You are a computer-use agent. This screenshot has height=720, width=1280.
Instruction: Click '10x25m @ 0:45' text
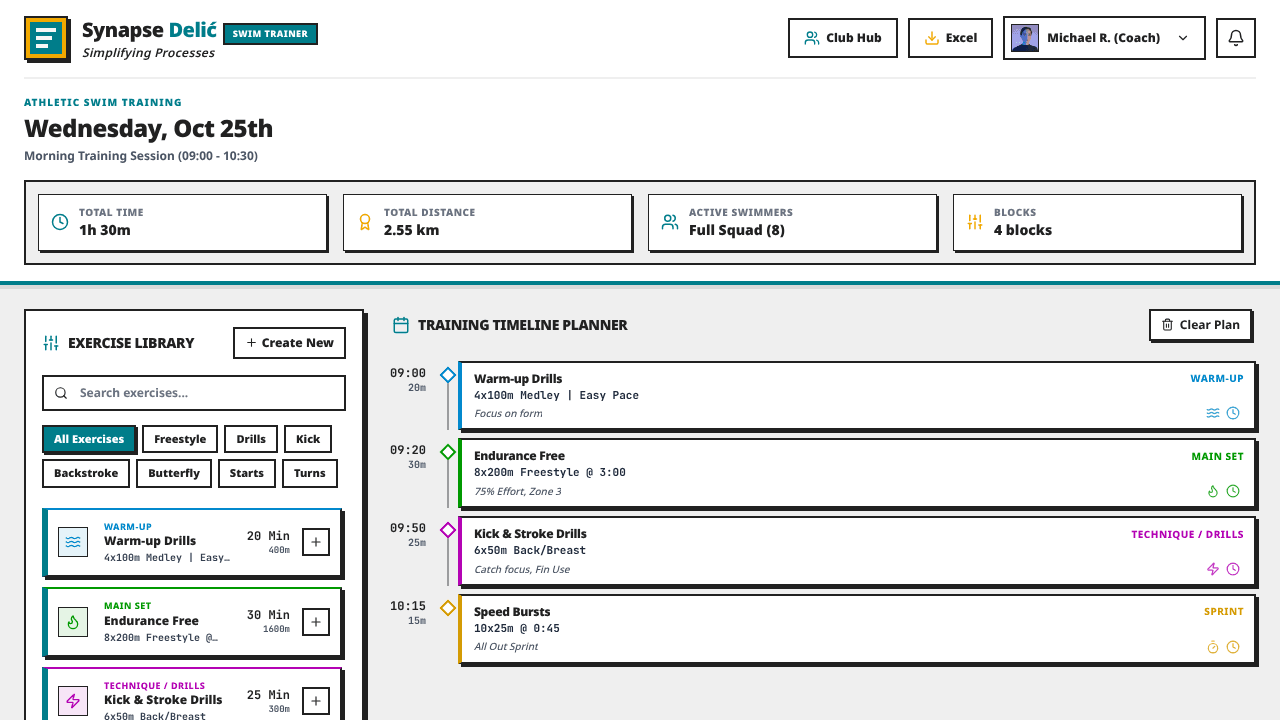coord(517,628)
